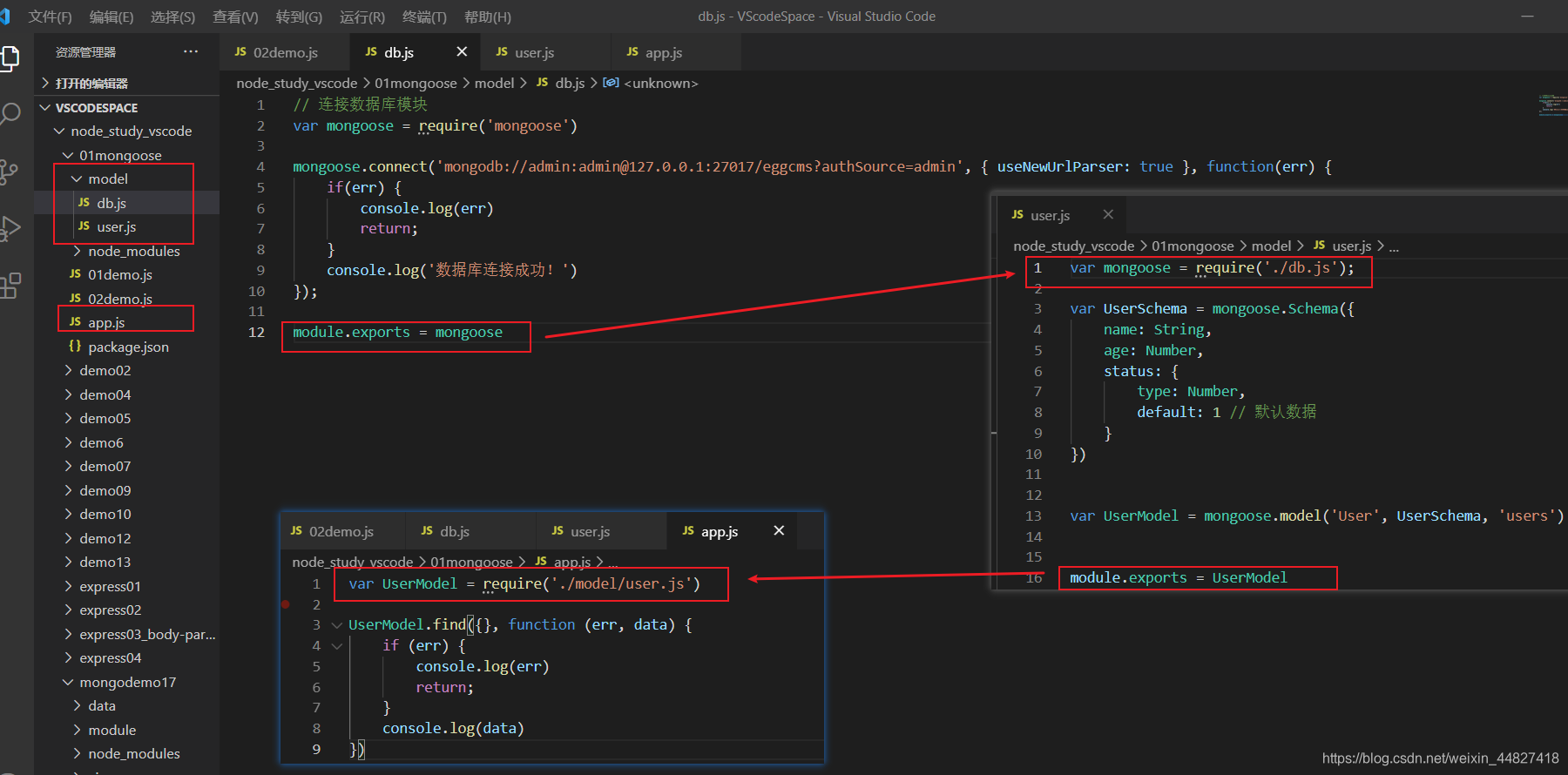Click the breakpoint dot on line 2

(x=286, y=604)
